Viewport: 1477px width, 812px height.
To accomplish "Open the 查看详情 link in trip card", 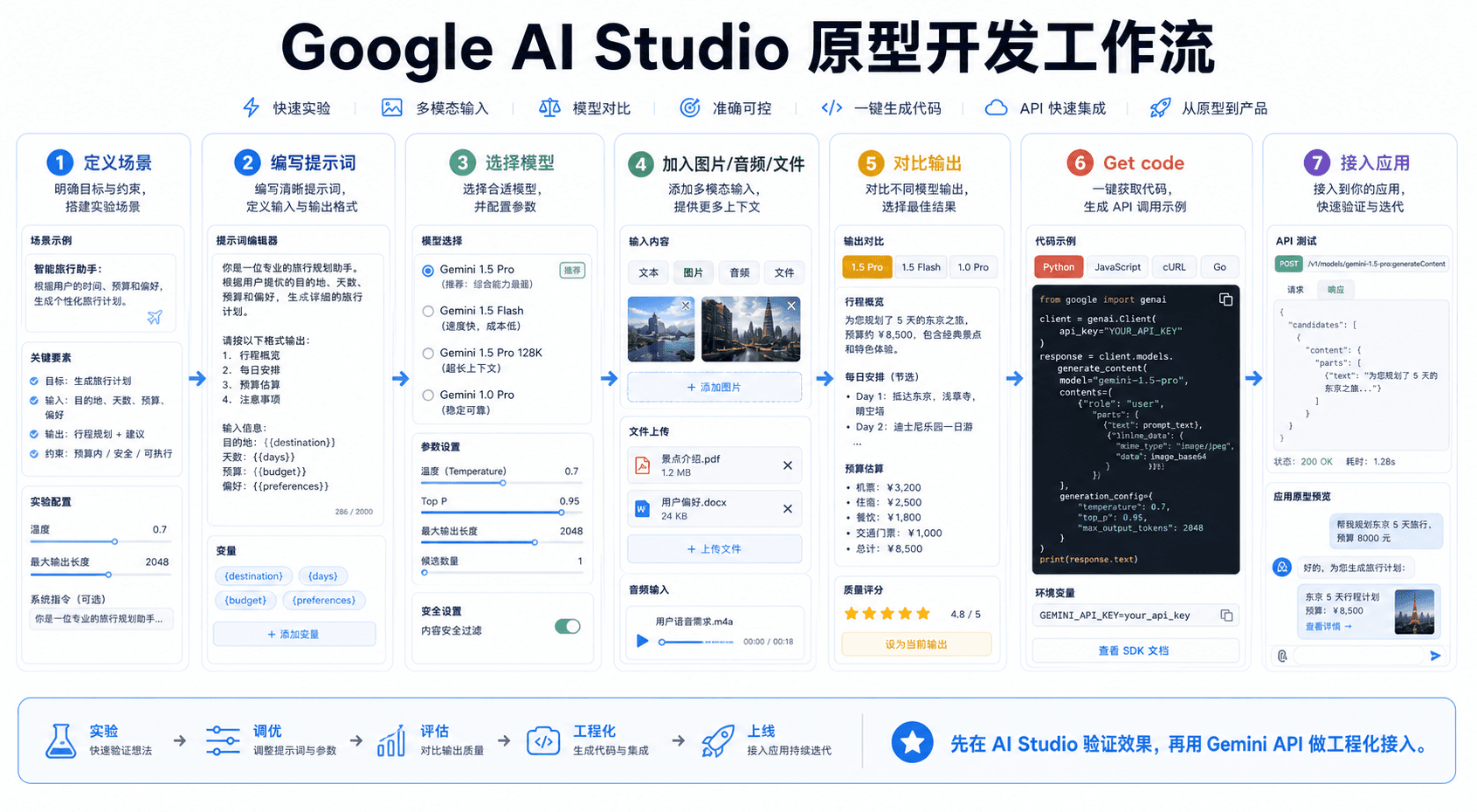I will pos(1329,626).
